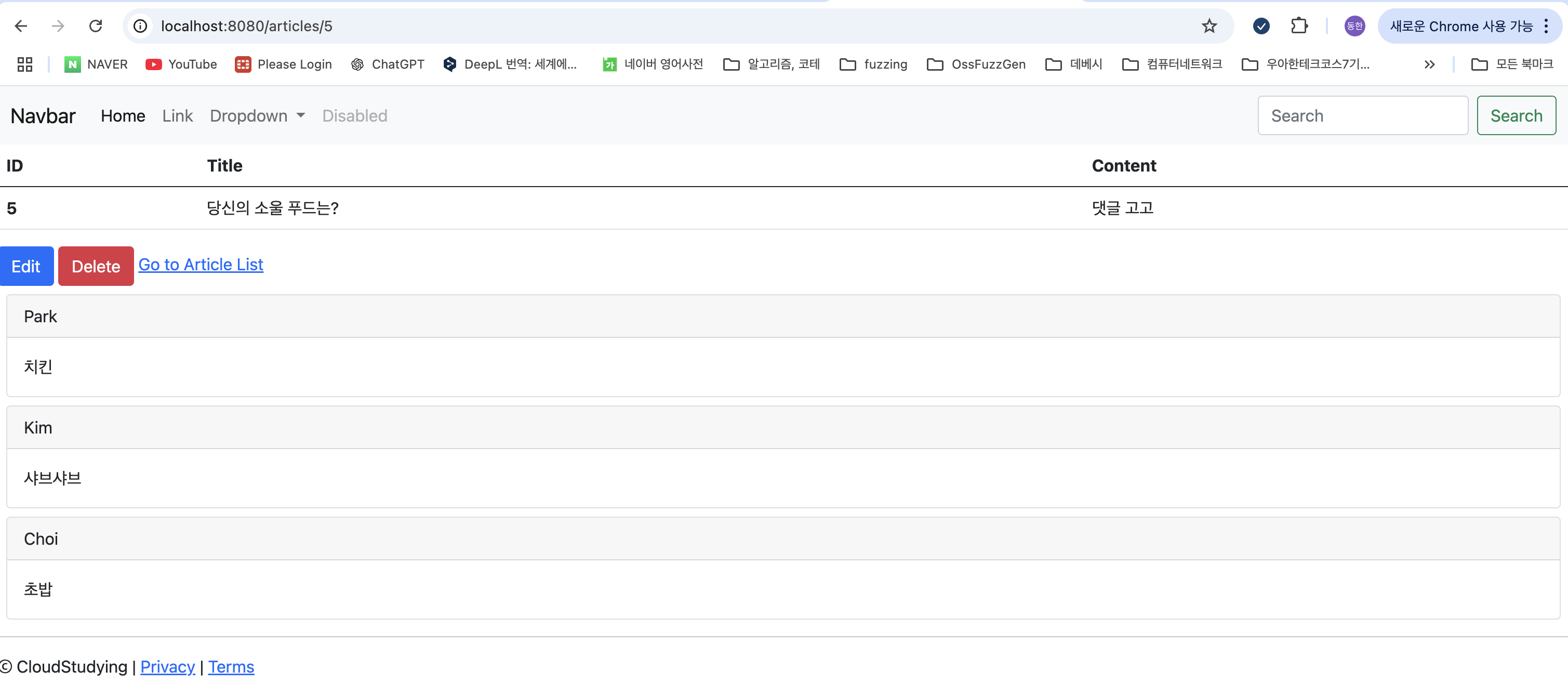The height and width of the screenshot is (683, 1568).
Task: Open the YouTube bookmark
Action: click(181, 64)
